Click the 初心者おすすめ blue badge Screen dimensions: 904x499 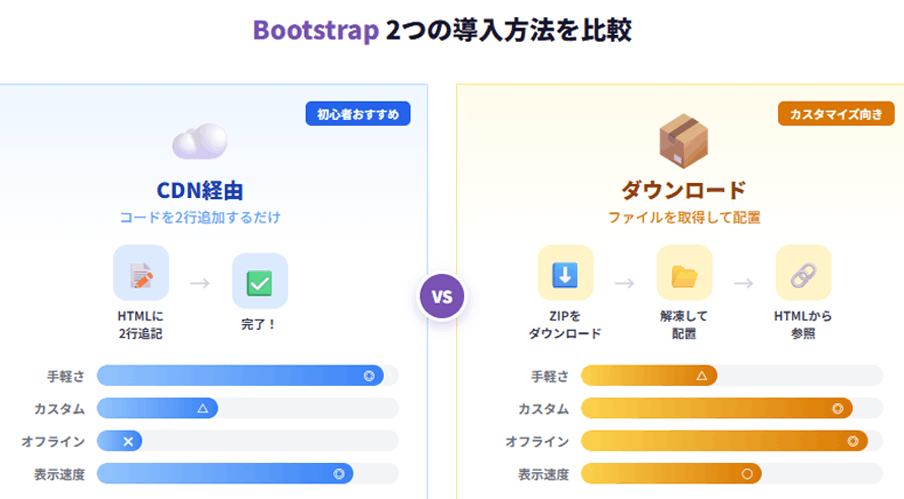(358, 114)
